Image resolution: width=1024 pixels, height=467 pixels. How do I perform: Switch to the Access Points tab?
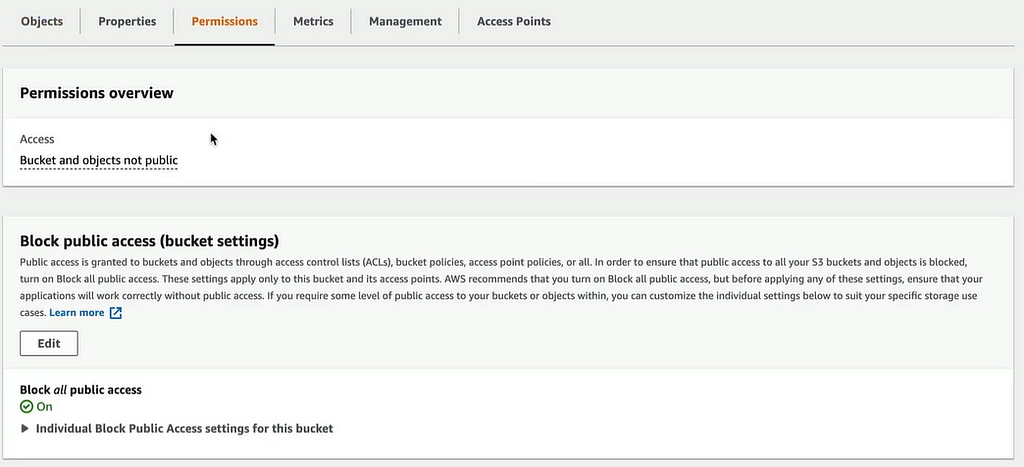[514, 22]
